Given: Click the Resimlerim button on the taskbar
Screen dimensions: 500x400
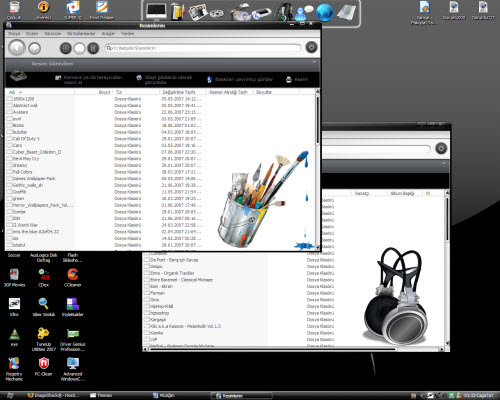Looking at the screenshot, I should click(241, 396).
